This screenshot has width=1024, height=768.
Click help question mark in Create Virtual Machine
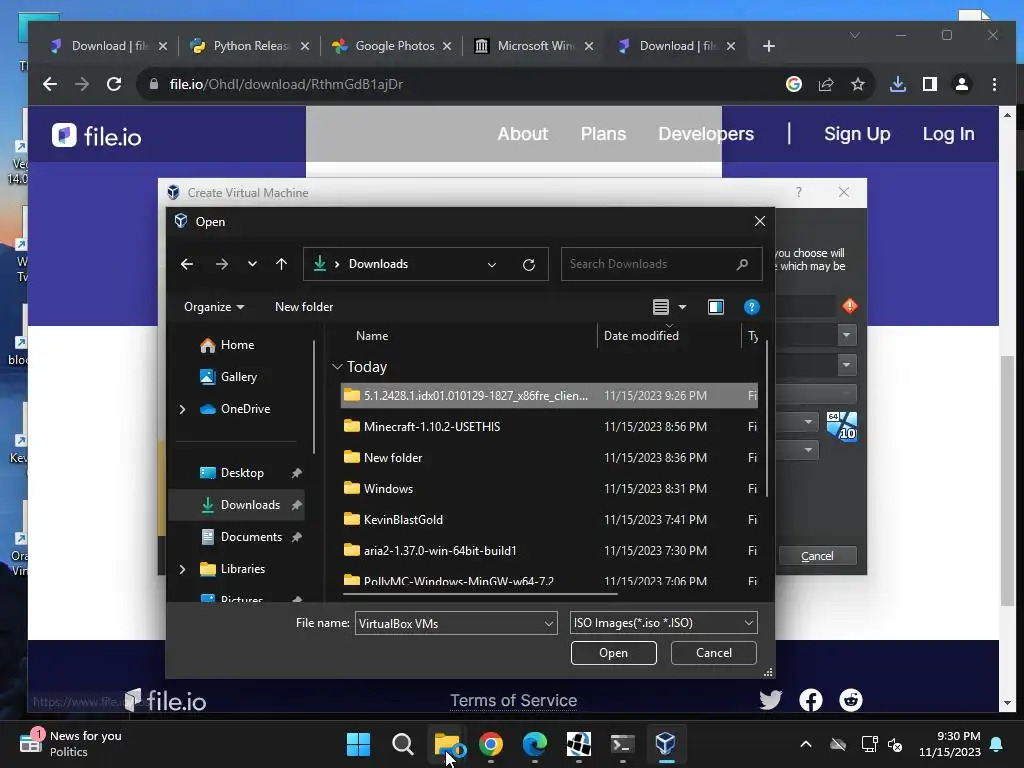[799, 192]
